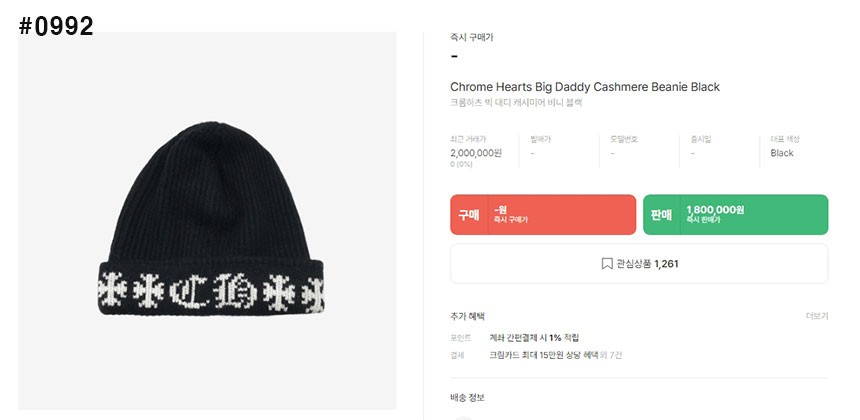Click the Chrome Hearts Big Daddy title
The width and height of the screenshot is (860, 420).
(x=584, y=87)
